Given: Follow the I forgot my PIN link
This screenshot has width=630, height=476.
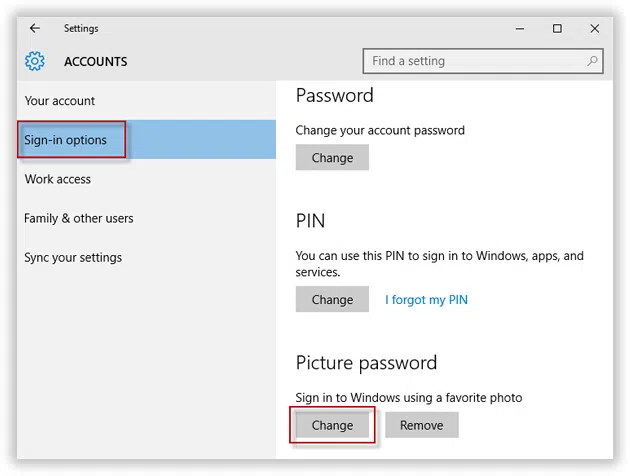Looking at the screenshot, I should point(426,299).
